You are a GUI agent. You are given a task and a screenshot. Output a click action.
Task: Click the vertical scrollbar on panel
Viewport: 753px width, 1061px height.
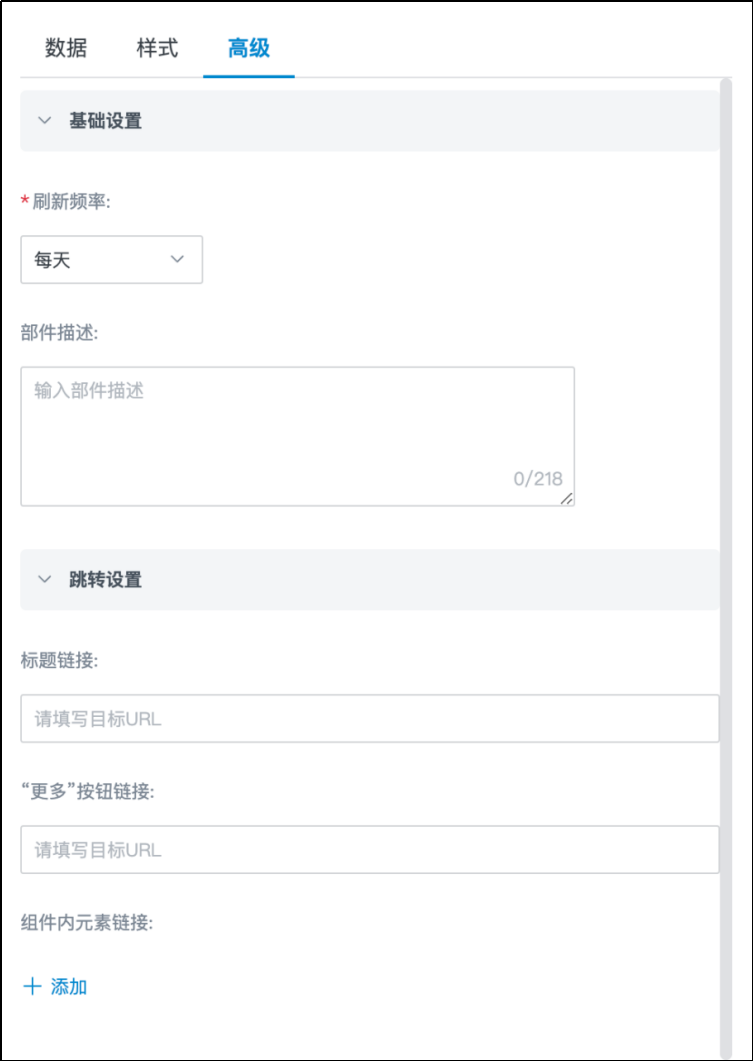[726, 560]
